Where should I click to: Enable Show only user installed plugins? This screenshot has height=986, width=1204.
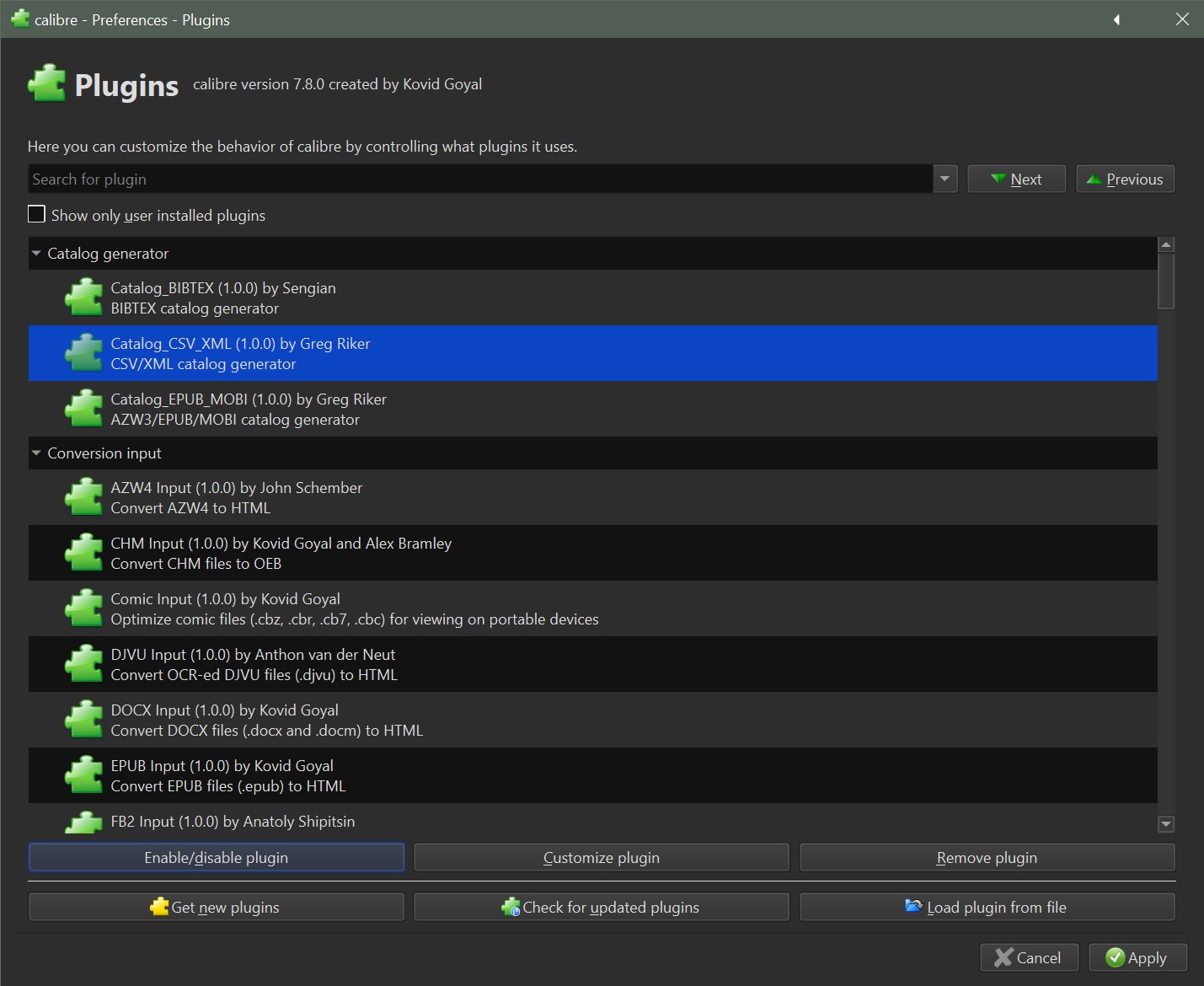point(37,215)
